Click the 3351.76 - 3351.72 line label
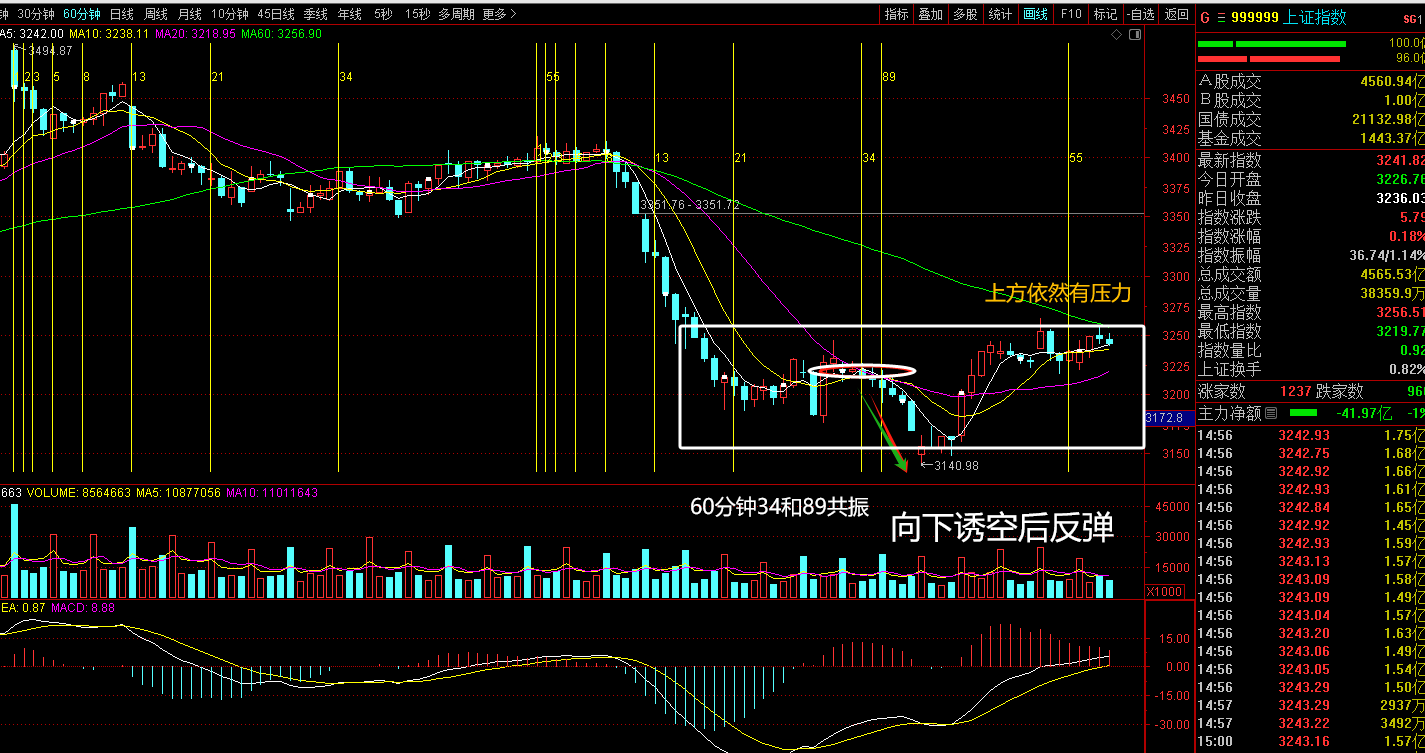Image resolution: width=1425 pixels, height=753 pixels. 690,204
